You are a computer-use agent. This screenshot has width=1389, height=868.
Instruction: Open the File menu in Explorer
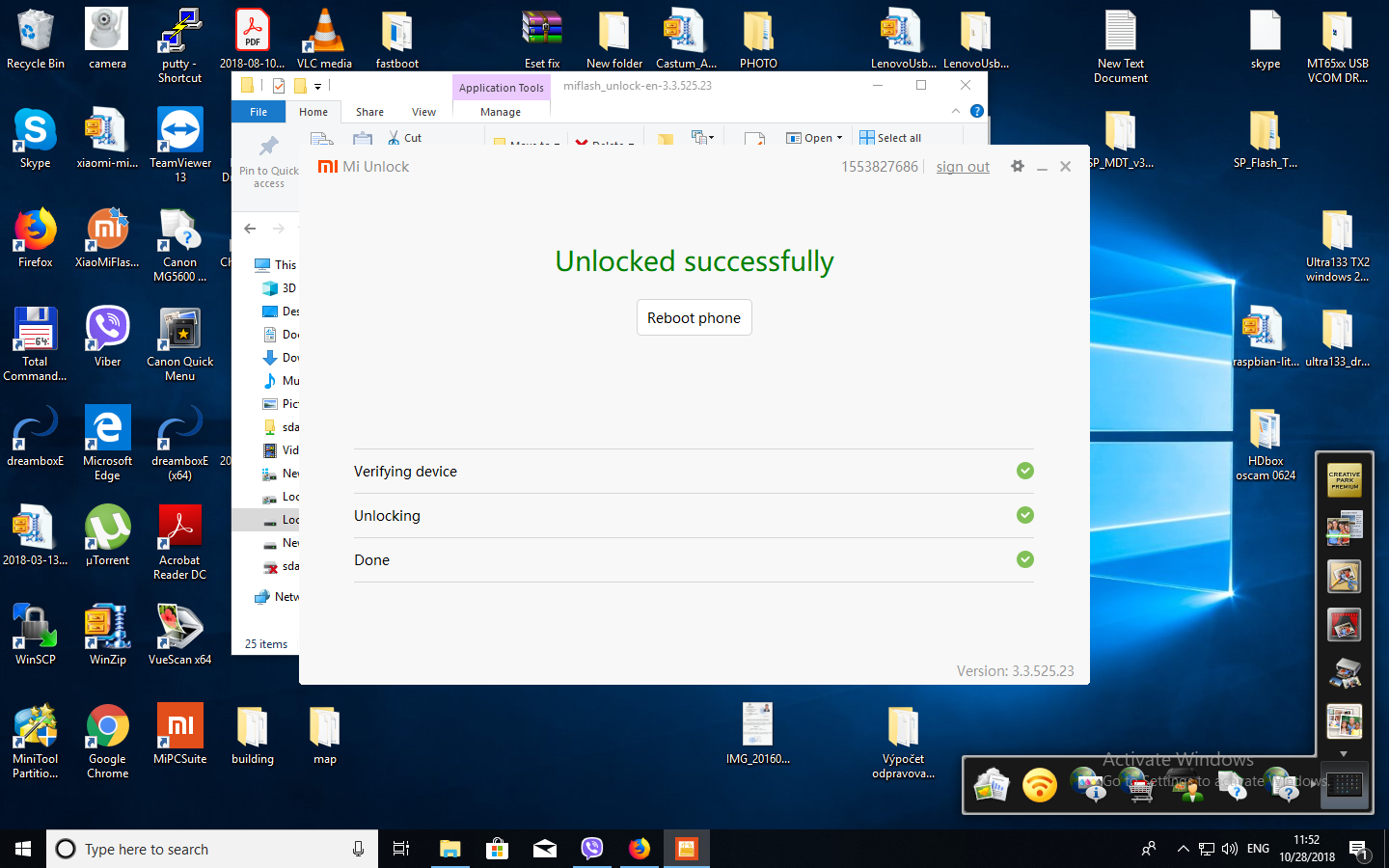(x=259, y=112)
